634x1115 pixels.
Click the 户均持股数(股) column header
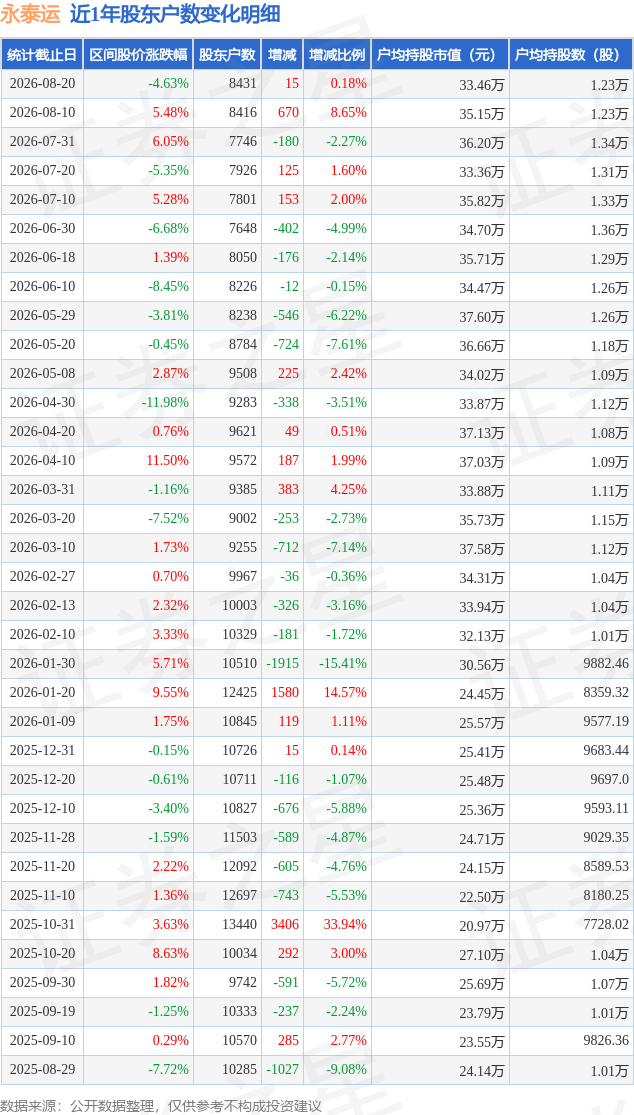571,54
